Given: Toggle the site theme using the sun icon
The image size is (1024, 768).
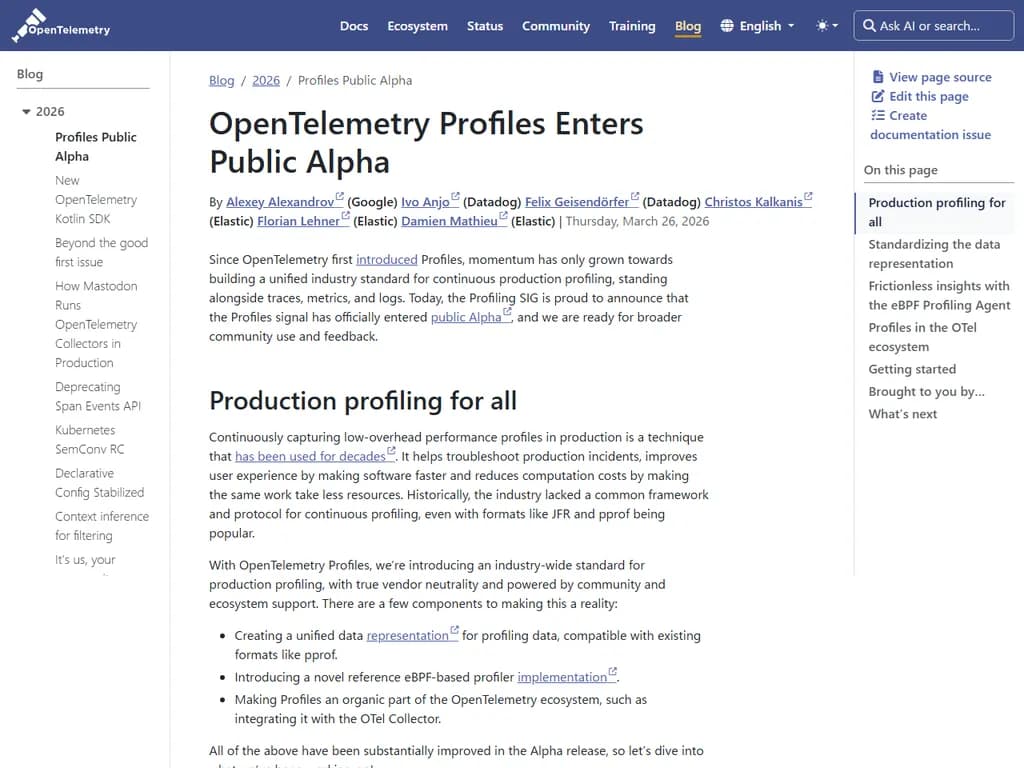Looking at the screenshot, I should (x=823, y=26).
